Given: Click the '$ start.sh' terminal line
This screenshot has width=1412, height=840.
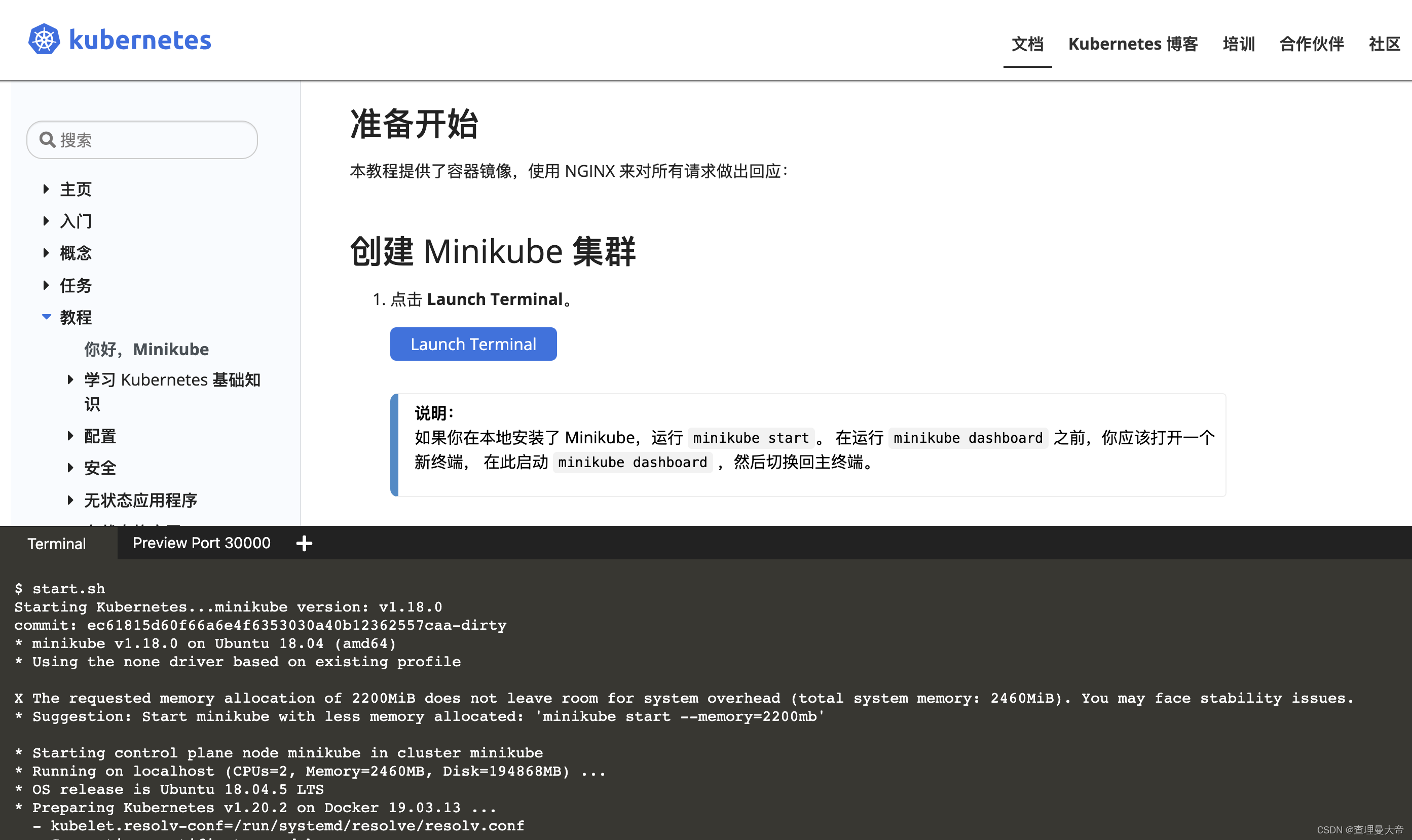Looking at the screenshot, I should click(x=59, y=589).
